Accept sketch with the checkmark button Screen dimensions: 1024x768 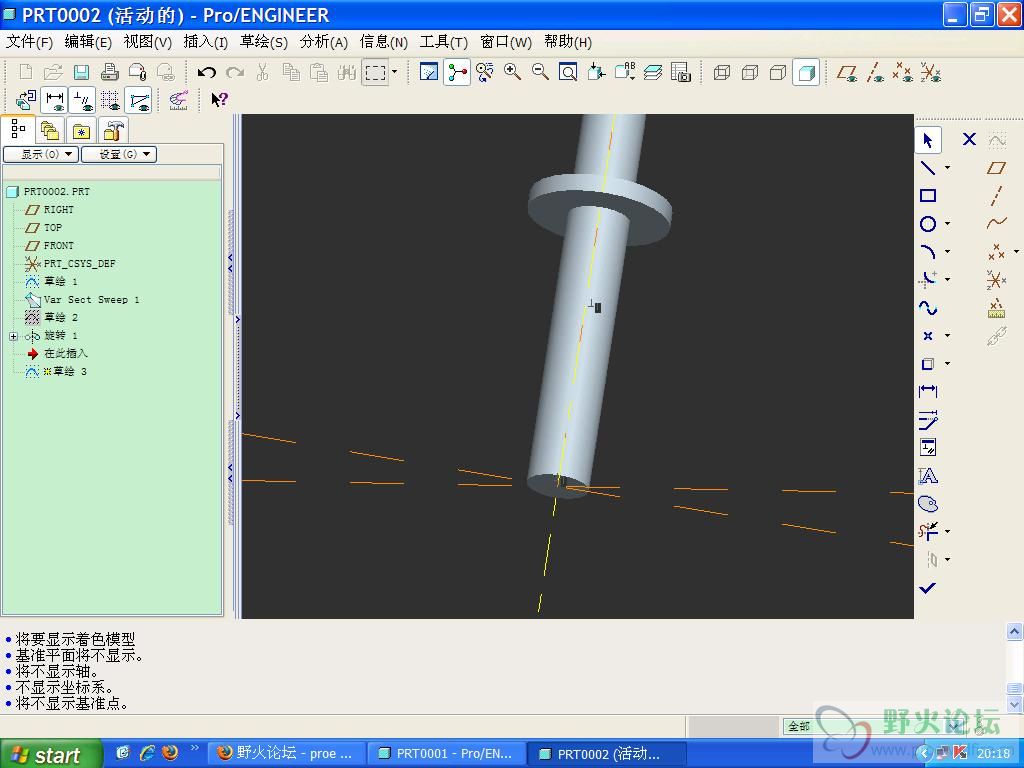(x=928, y=588)
